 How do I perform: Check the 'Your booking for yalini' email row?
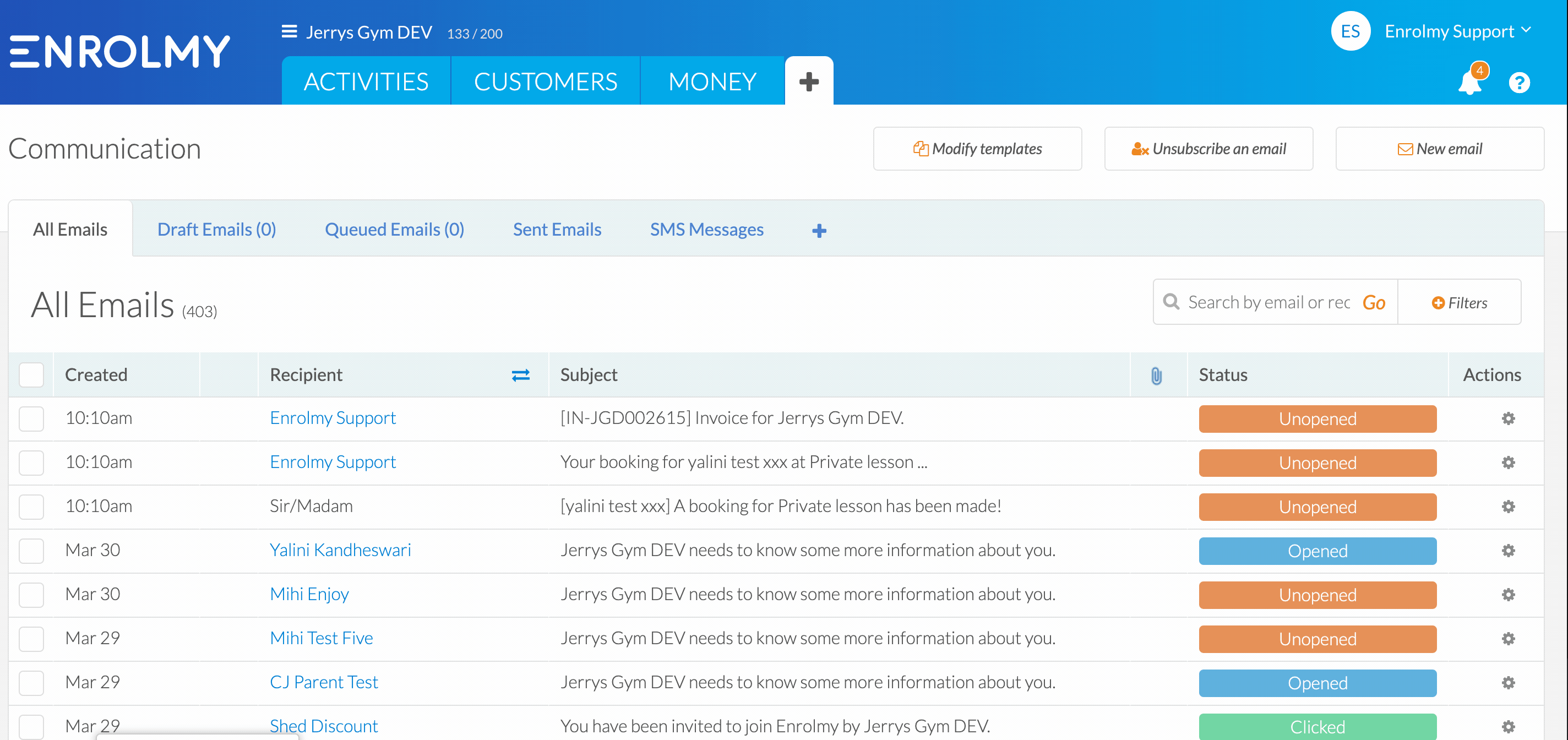pos(31,463)
